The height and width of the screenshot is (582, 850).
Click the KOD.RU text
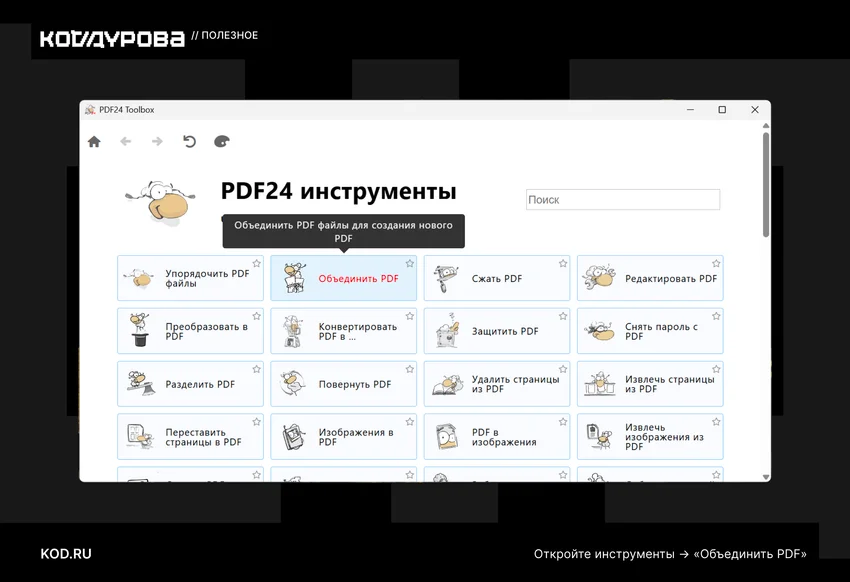coord(66,554)
